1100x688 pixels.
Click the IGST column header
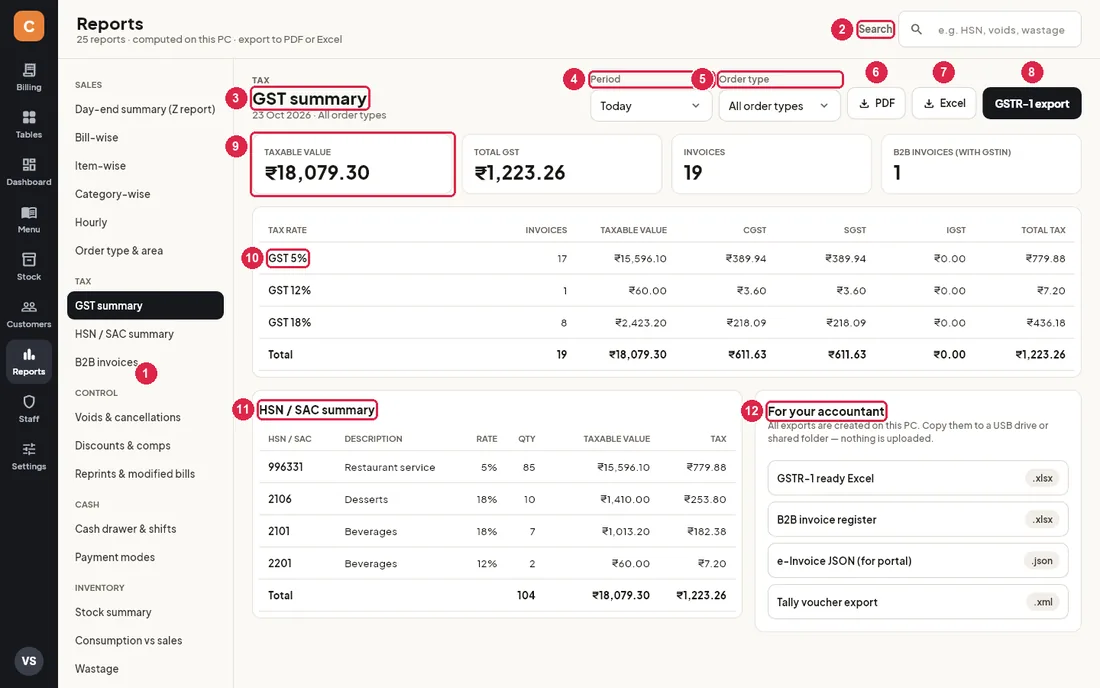(x=955, y=230)
